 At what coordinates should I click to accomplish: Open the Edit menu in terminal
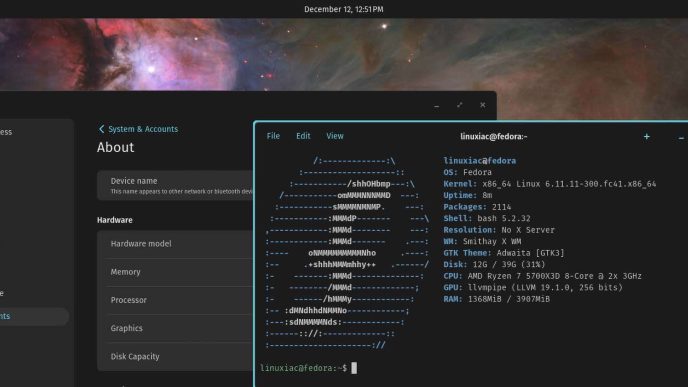303,136
